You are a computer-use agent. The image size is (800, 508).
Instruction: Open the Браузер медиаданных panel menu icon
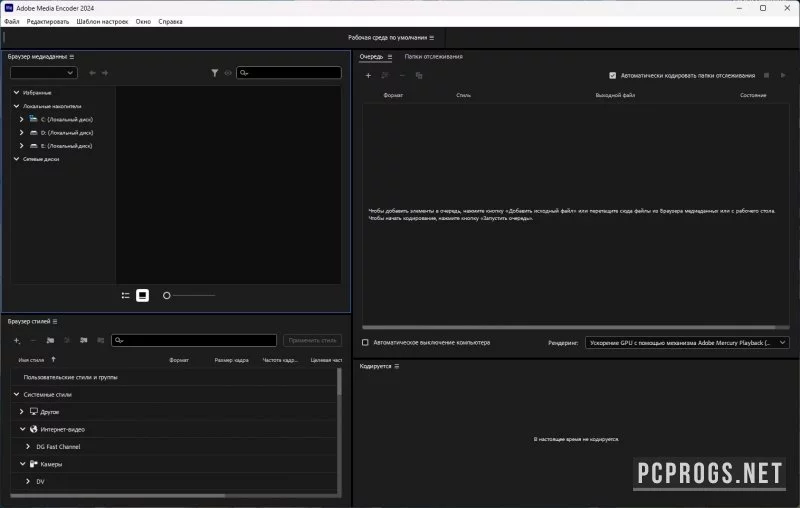tap(72, 57)
